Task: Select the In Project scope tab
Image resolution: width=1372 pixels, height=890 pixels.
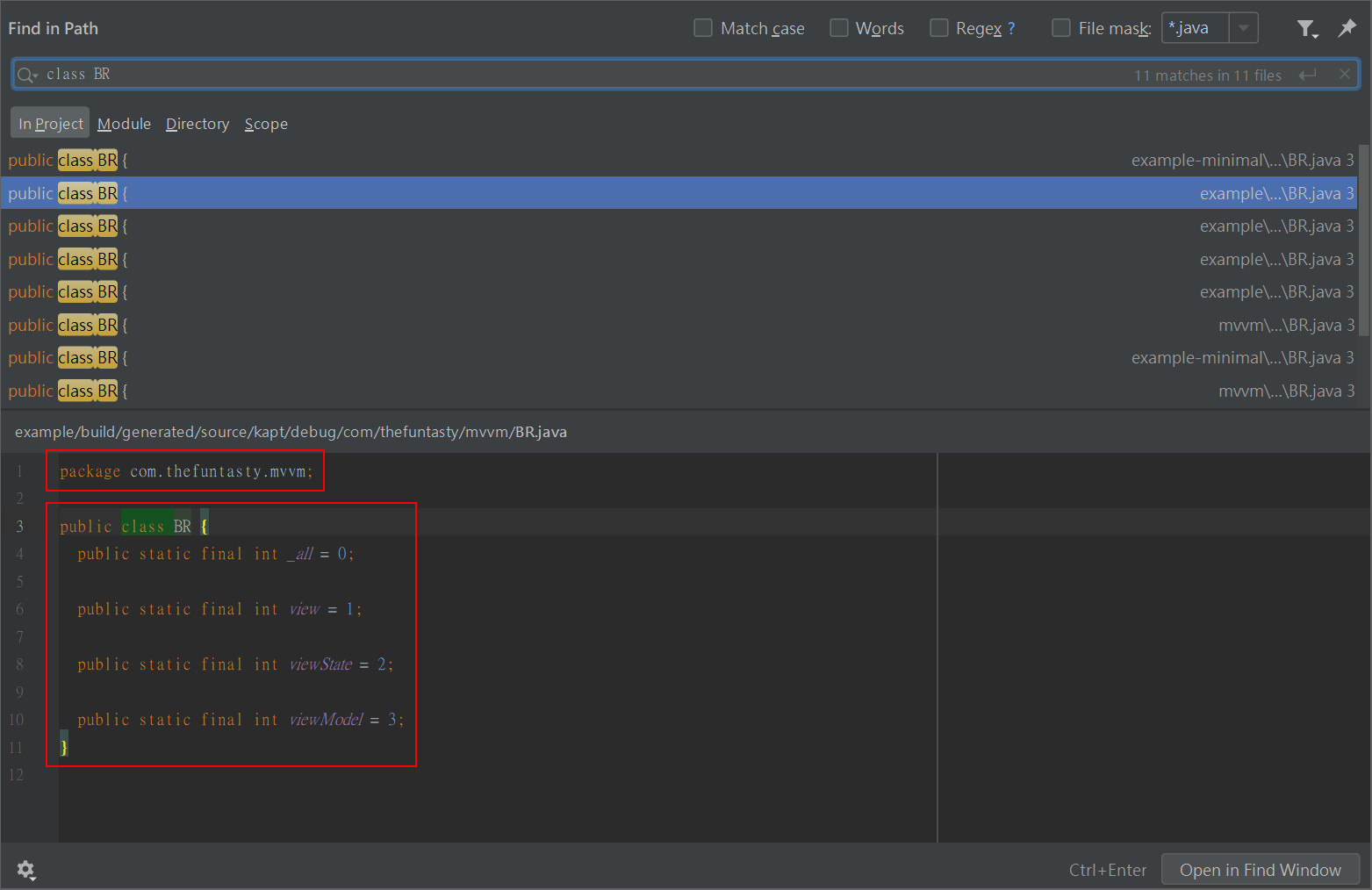Action: coord(49,123)
